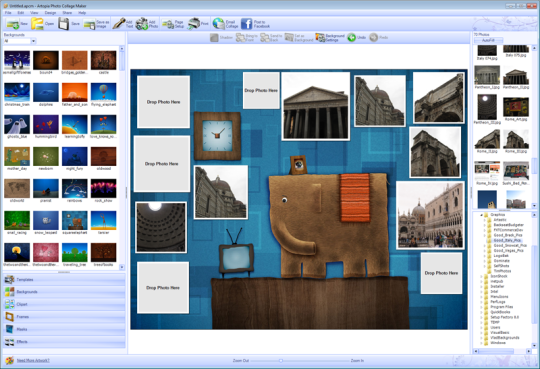
Task: Open Page Setup
Action: coord(173,24)
